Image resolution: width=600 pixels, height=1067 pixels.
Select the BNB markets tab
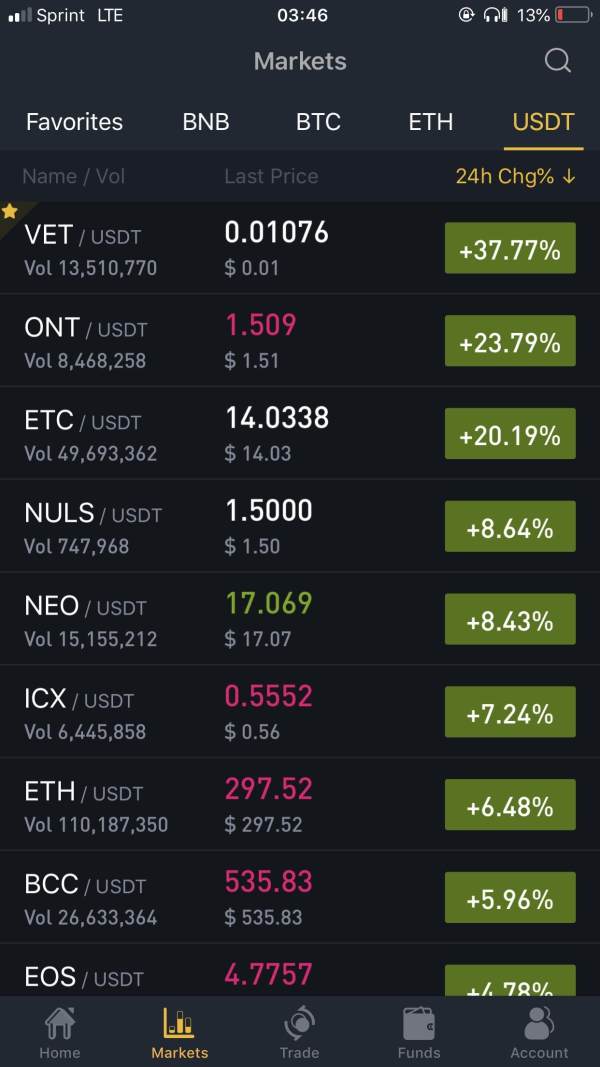tap(206, 122)
